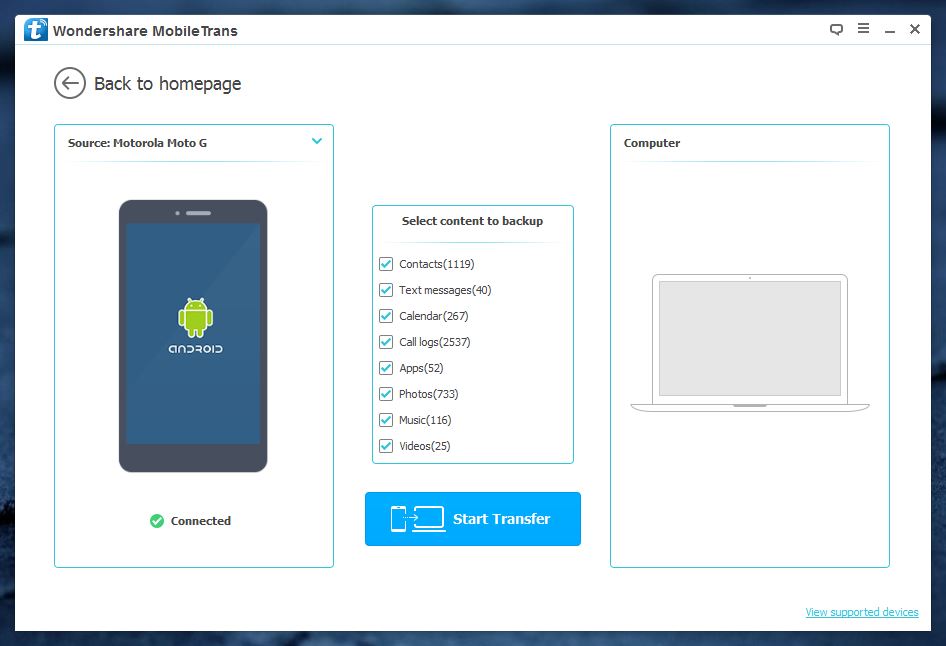
Task: Uncheck the Contacts(1119) checkbox
Action: point(386,264)
